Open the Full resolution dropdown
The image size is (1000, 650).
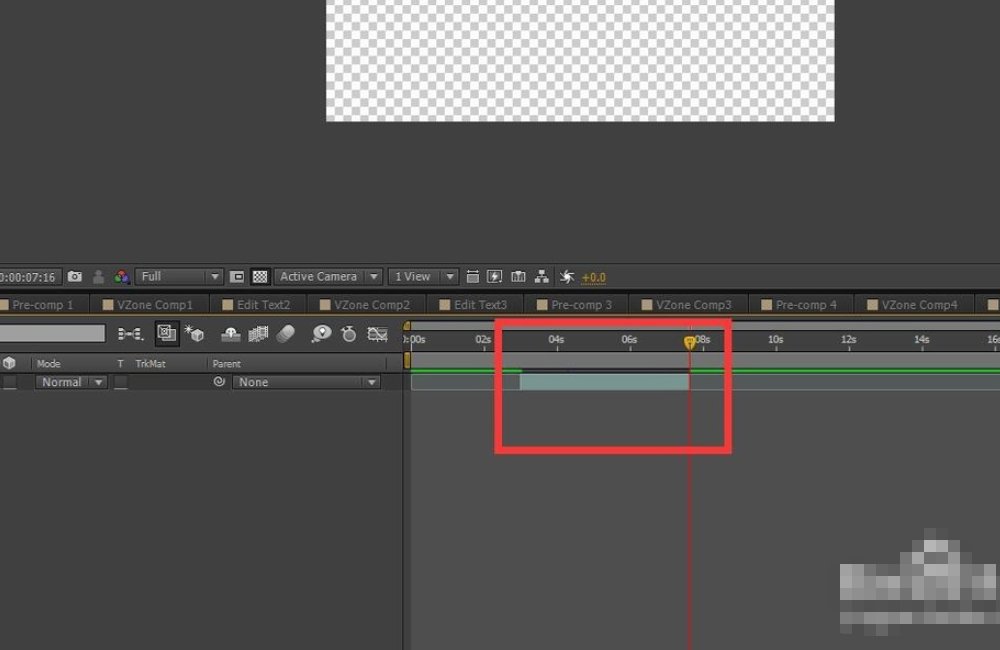[180, 277]
